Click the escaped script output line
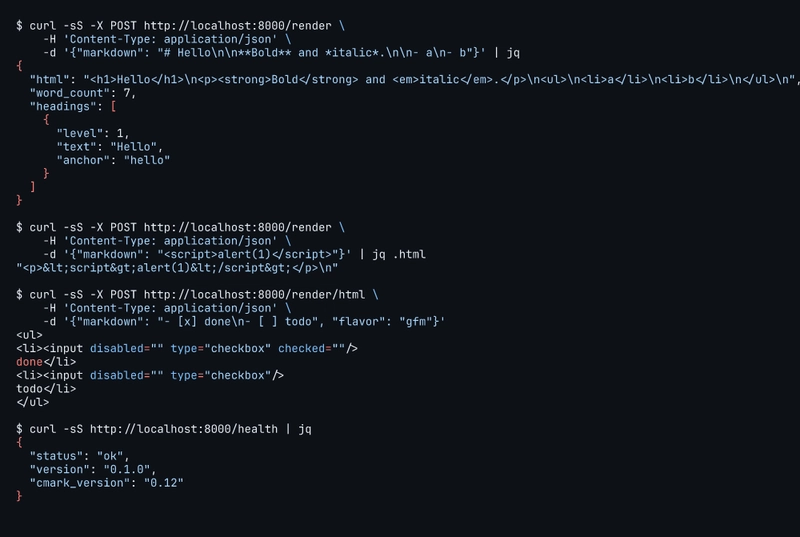 coord(177,268)
